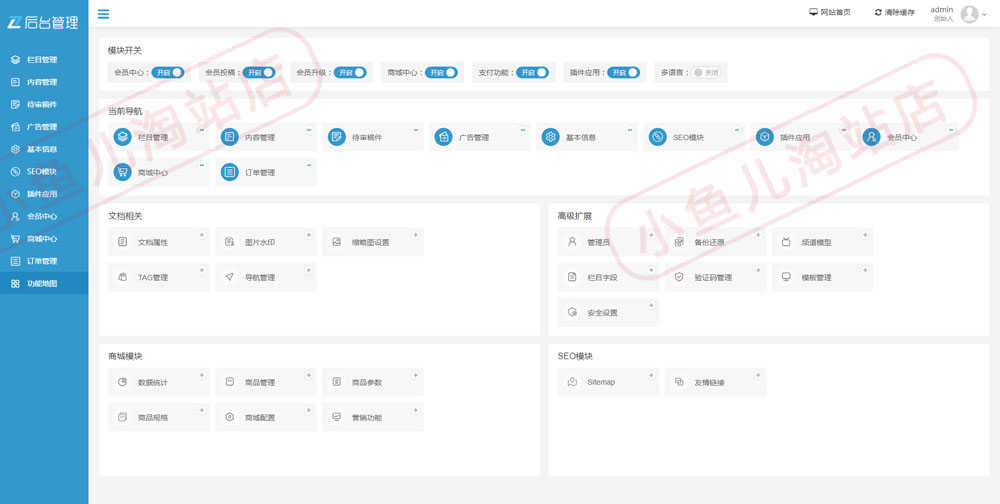Screen dimensions: 1000x504
Task: Remove 广告管理 card with its minus button
Action: point(523,130)
